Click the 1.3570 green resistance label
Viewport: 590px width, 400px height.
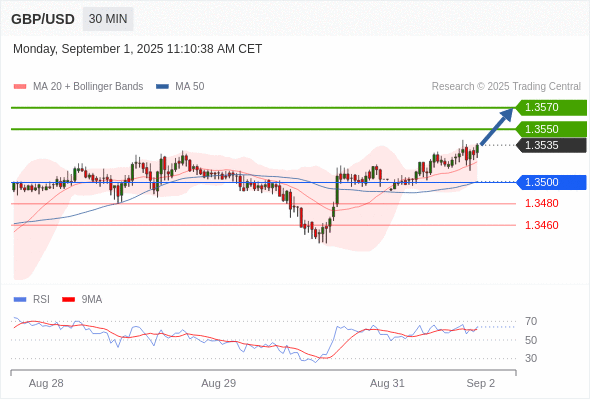[551, 108]
